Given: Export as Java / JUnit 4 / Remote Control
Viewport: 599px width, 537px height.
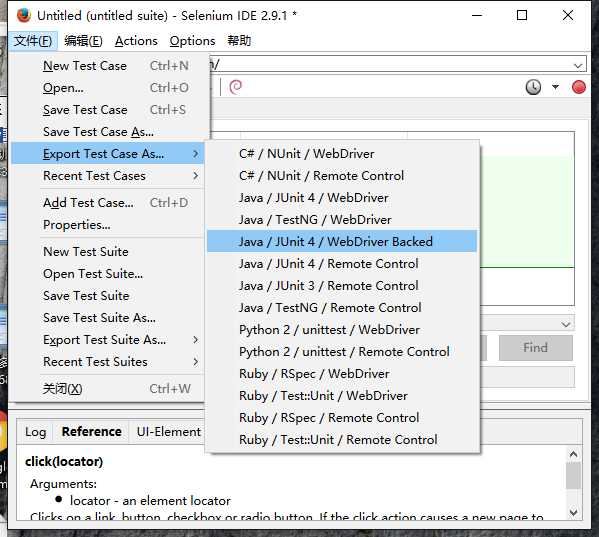Looking at the screenshot, I should coord(342,264).
